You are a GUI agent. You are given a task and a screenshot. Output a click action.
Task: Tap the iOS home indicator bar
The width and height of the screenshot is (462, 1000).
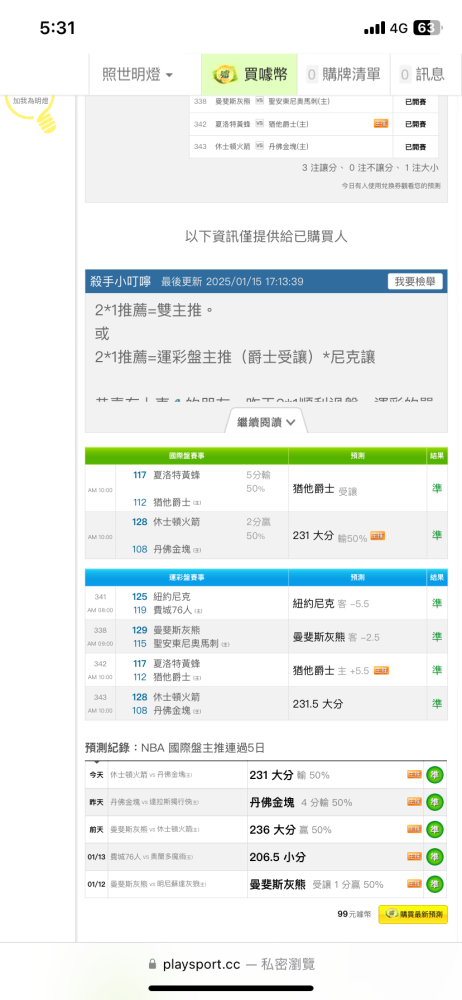tap(231, 988)
